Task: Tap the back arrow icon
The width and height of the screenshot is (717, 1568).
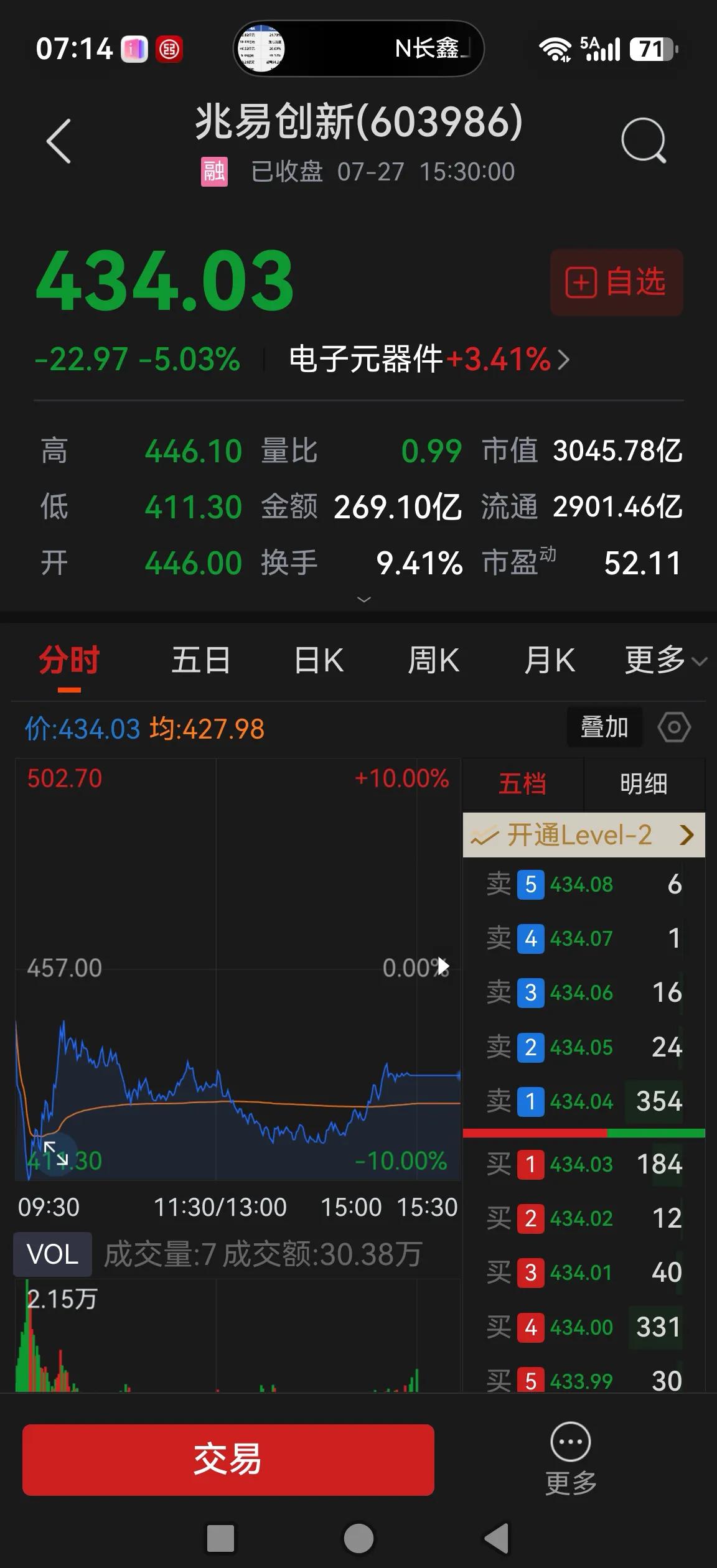Action: (x=59, y=141)
